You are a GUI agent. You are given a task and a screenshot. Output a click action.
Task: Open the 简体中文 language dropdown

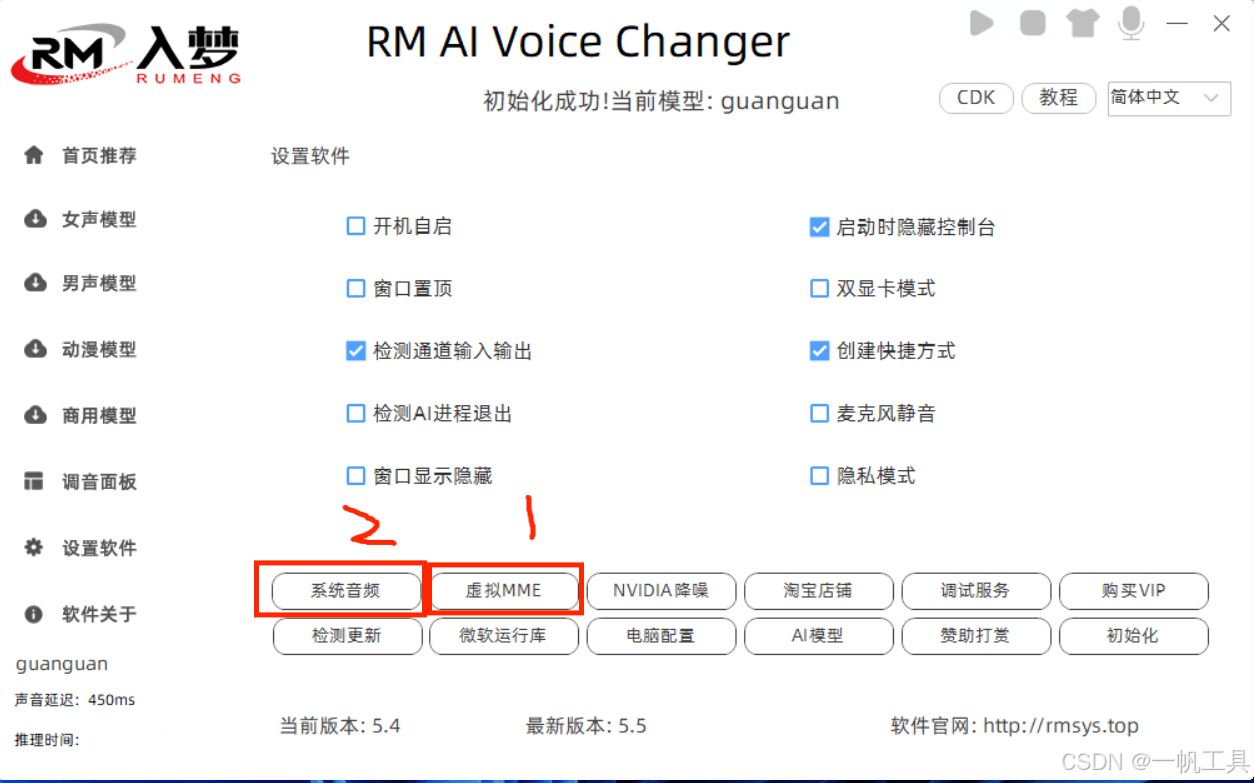pyautogui.click(x=1168, y=98)
